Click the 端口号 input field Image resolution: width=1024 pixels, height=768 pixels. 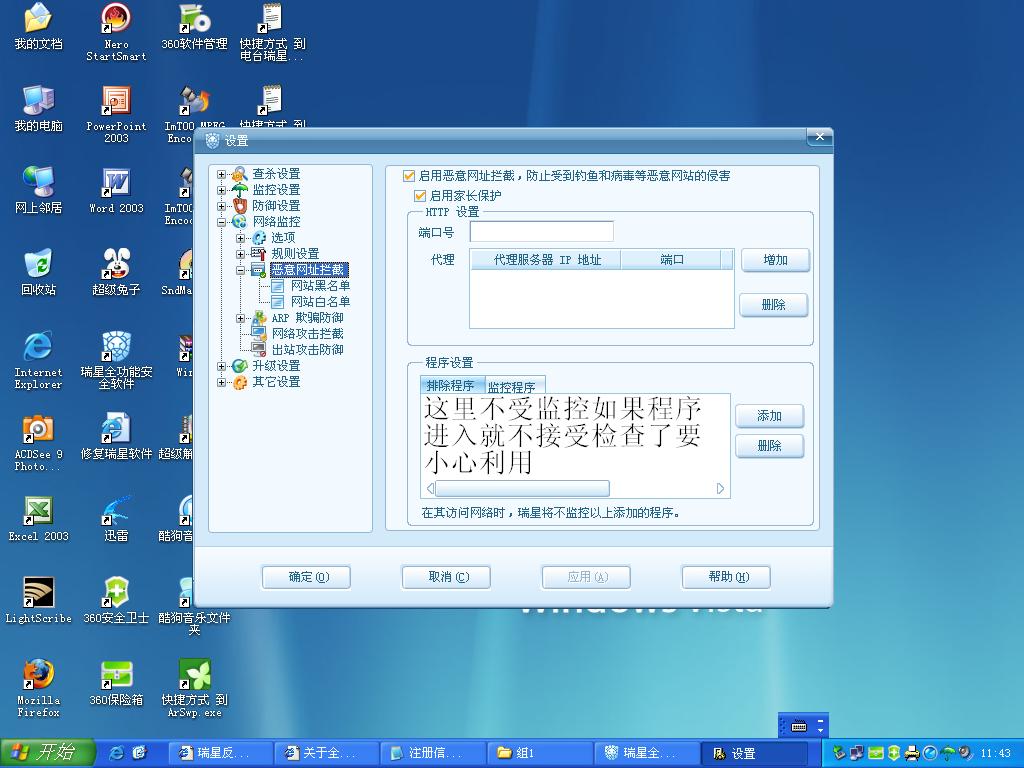coord(541,232)
